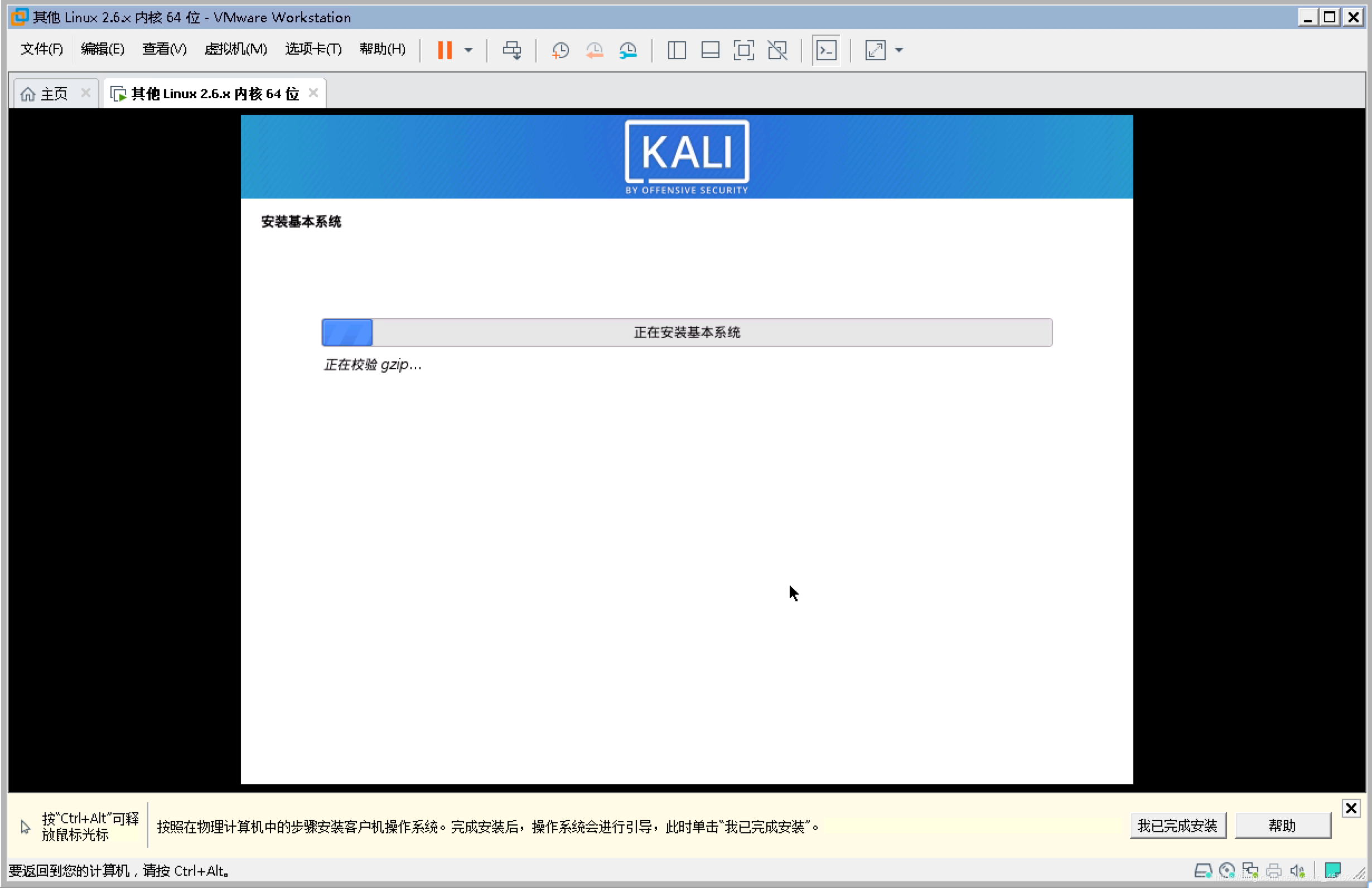Click the CD/DVD drive status icon
Viewport: 1372px width, 888px height.
click(1228, 871)
